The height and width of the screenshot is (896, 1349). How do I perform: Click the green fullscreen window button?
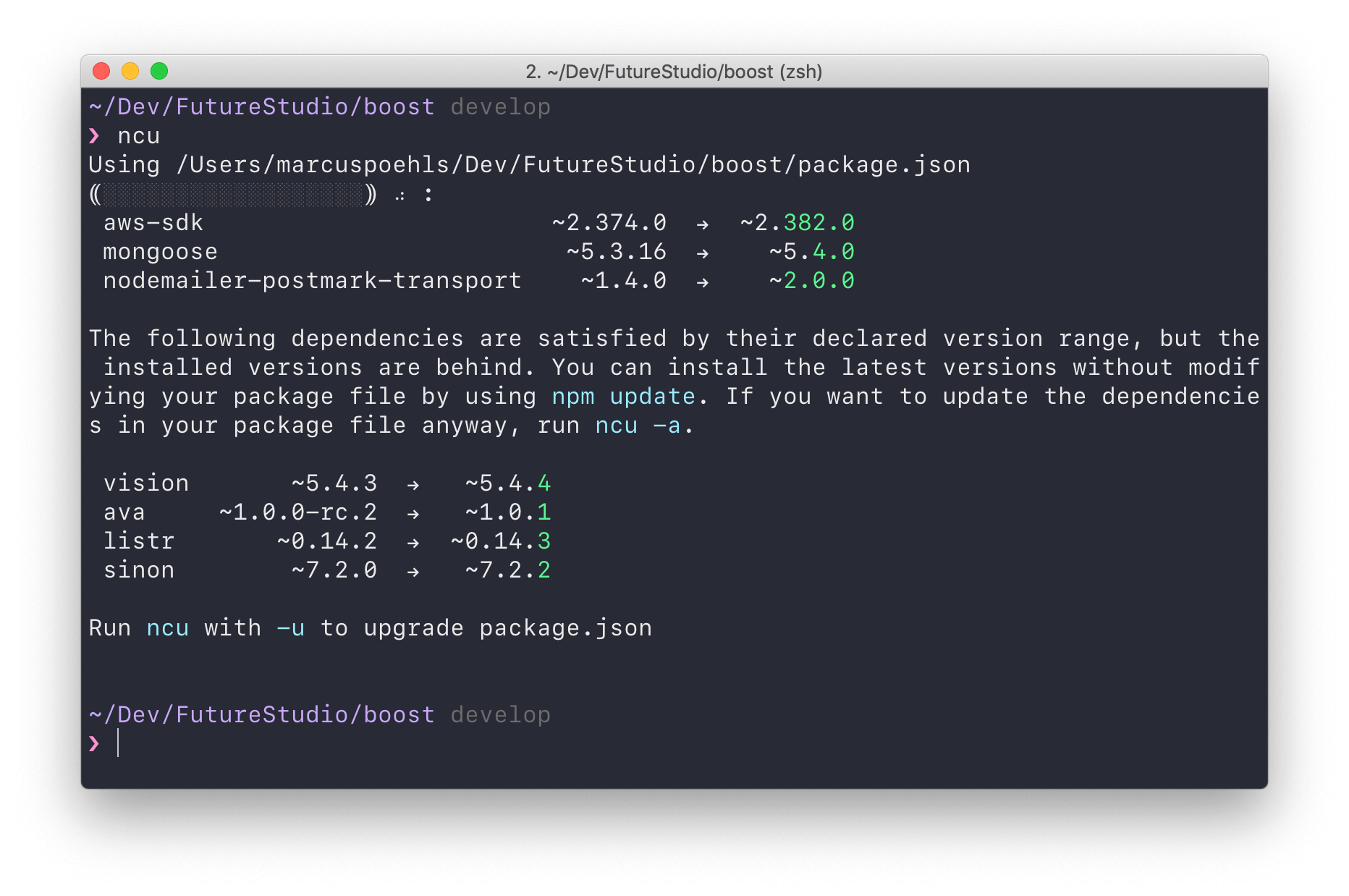tap(158, 72)
